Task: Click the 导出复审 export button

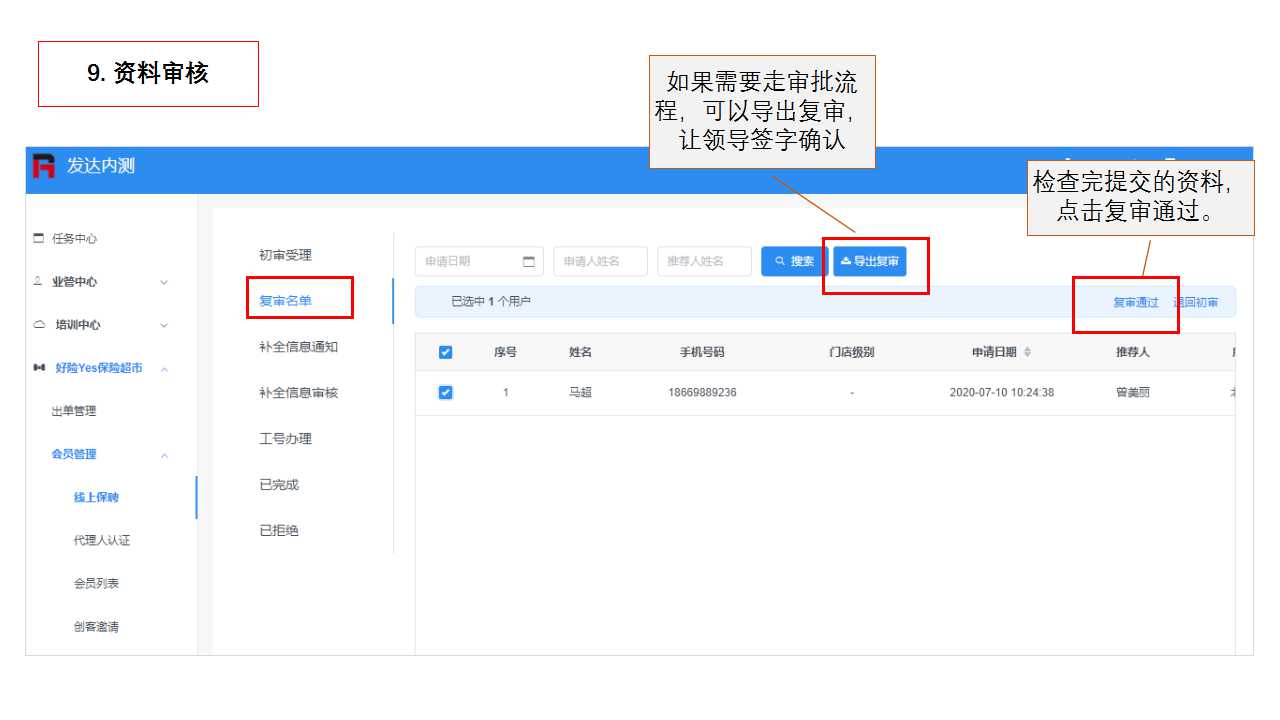Action: (x=870, y=262)
